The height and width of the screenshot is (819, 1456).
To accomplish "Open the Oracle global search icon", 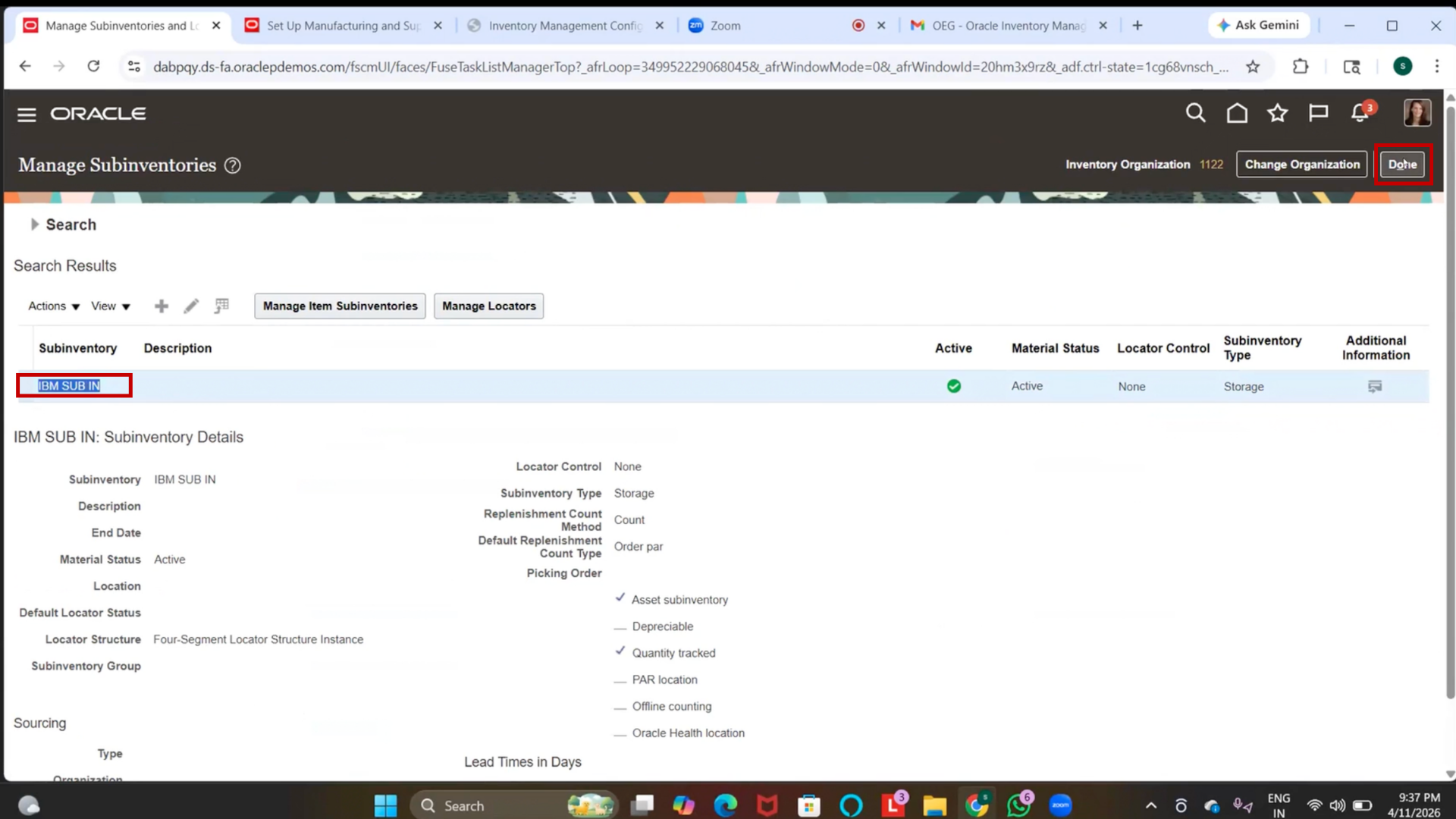I will (x=1195, y=113).
